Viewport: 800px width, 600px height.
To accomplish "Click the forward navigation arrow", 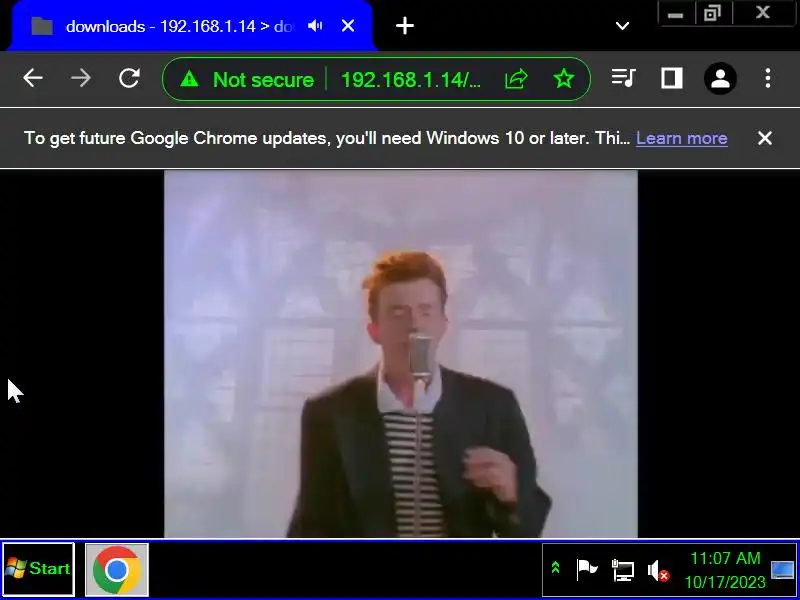I will coord(81,78).
